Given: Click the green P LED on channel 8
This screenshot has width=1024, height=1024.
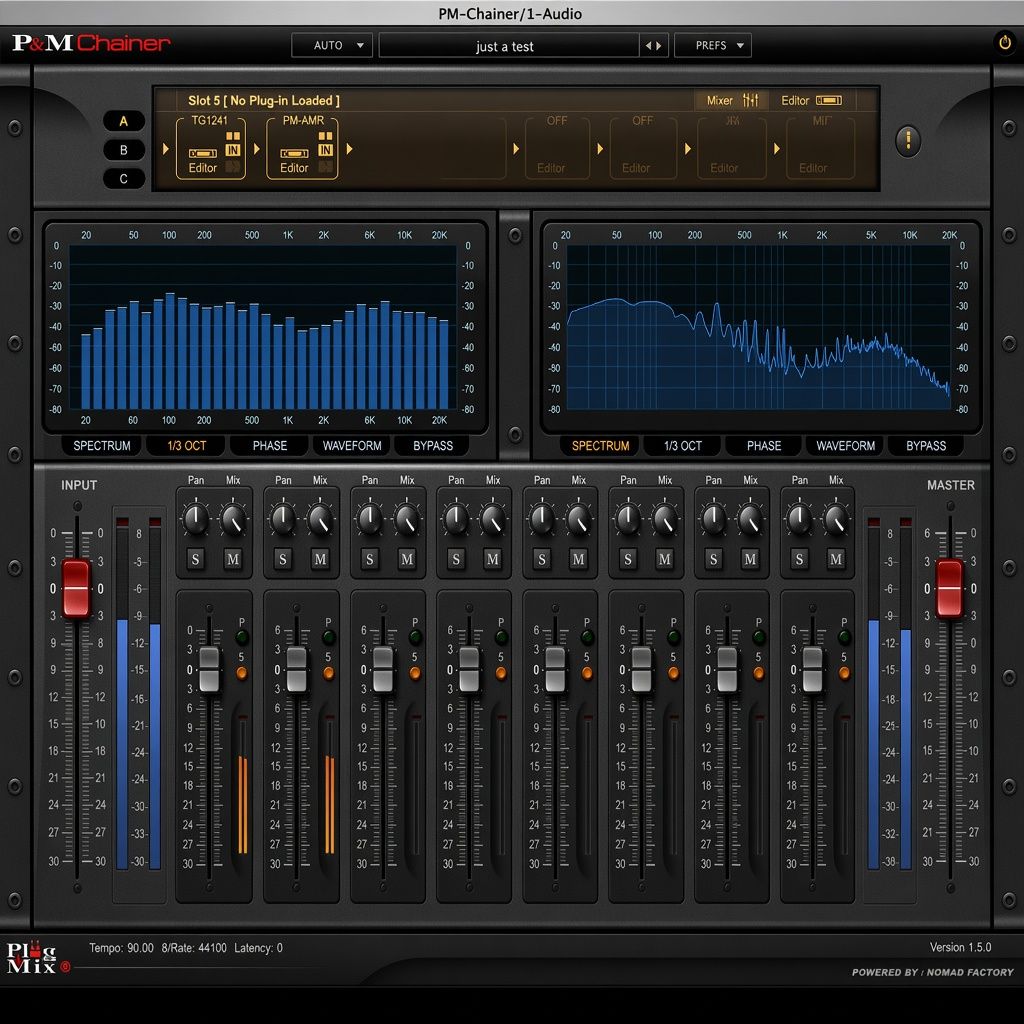Looking at the screenshot, I should point(844,637).
